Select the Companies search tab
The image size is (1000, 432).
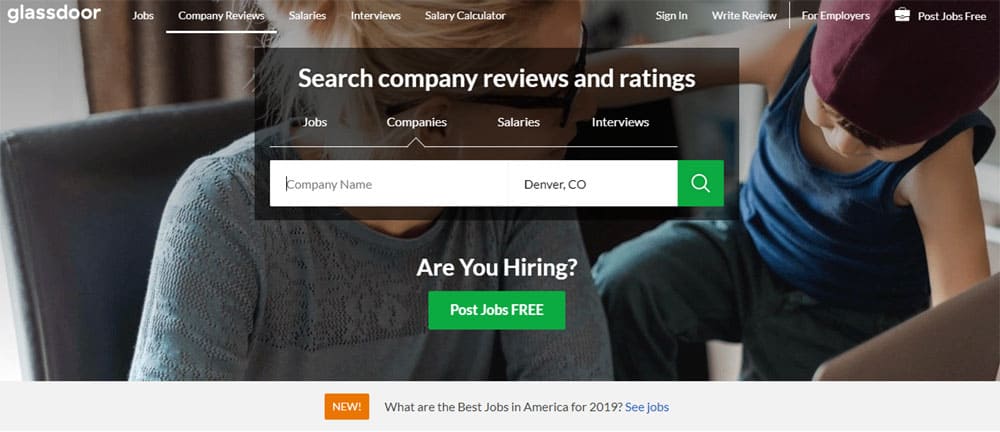416,123
